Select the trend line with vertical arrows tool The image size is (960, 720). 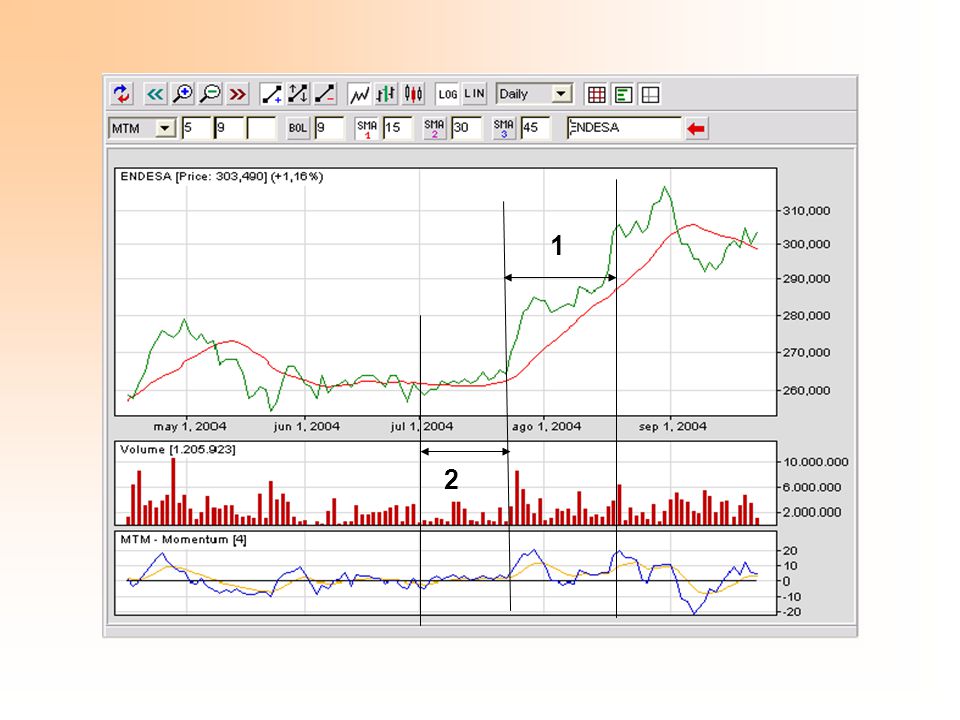[298, 94]
